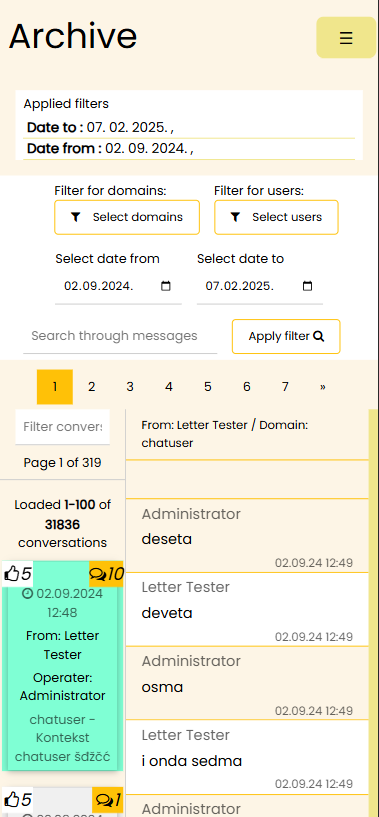379x817 pixels.
Task: Click the message 'deveta'
Action: (167, 613)
